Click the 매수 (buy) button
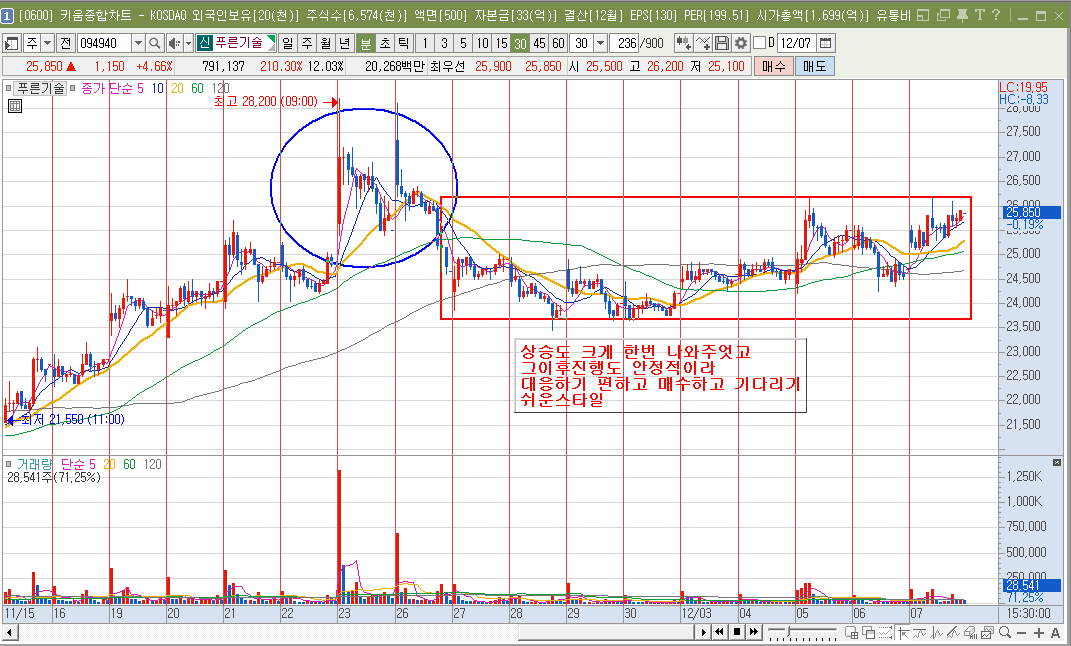1071x646 pixels. [x=773, y=66]
